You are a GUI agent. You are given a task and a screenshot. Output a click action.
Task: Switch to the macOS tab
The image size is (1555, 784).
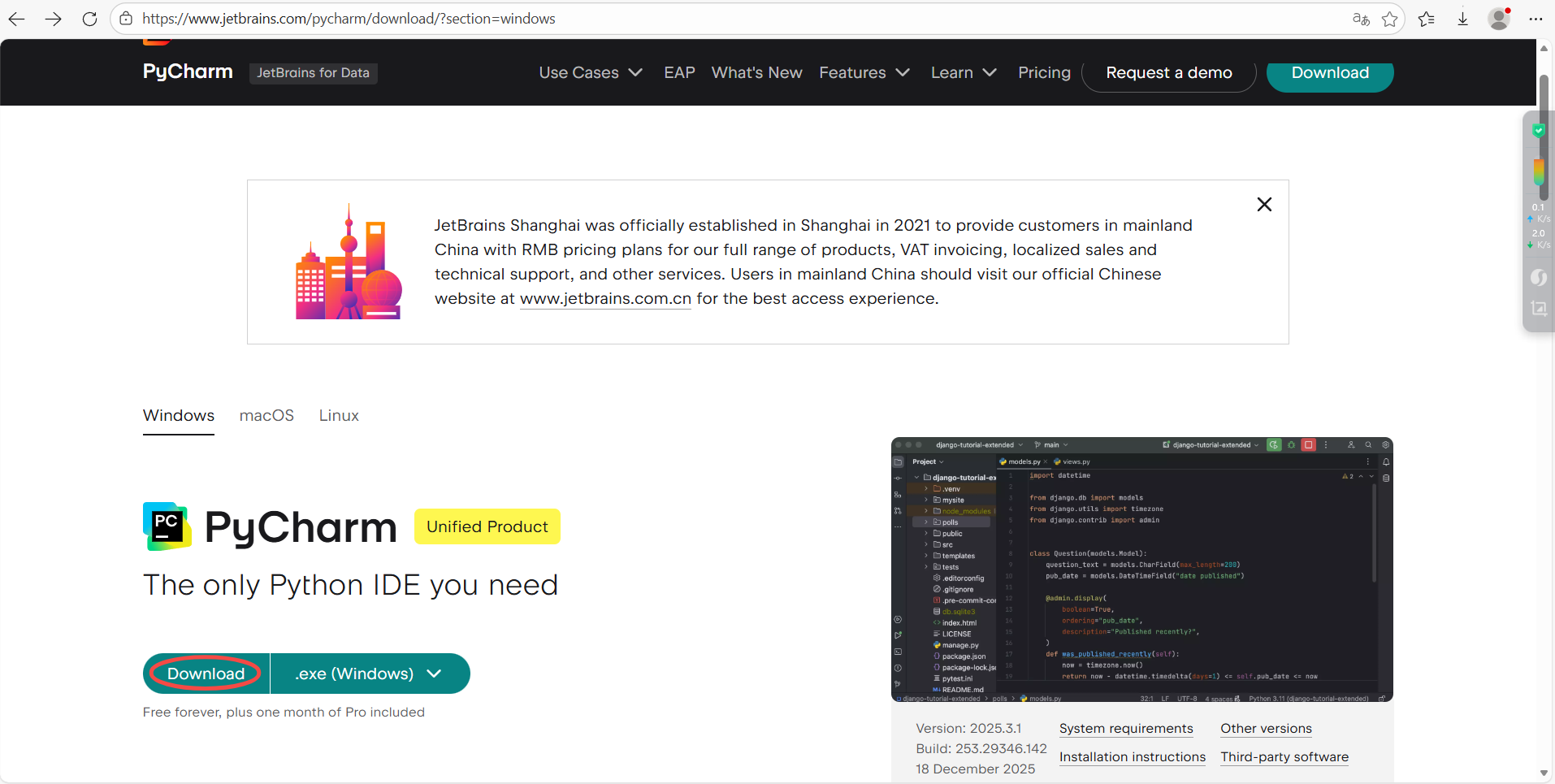pos(266,415)
